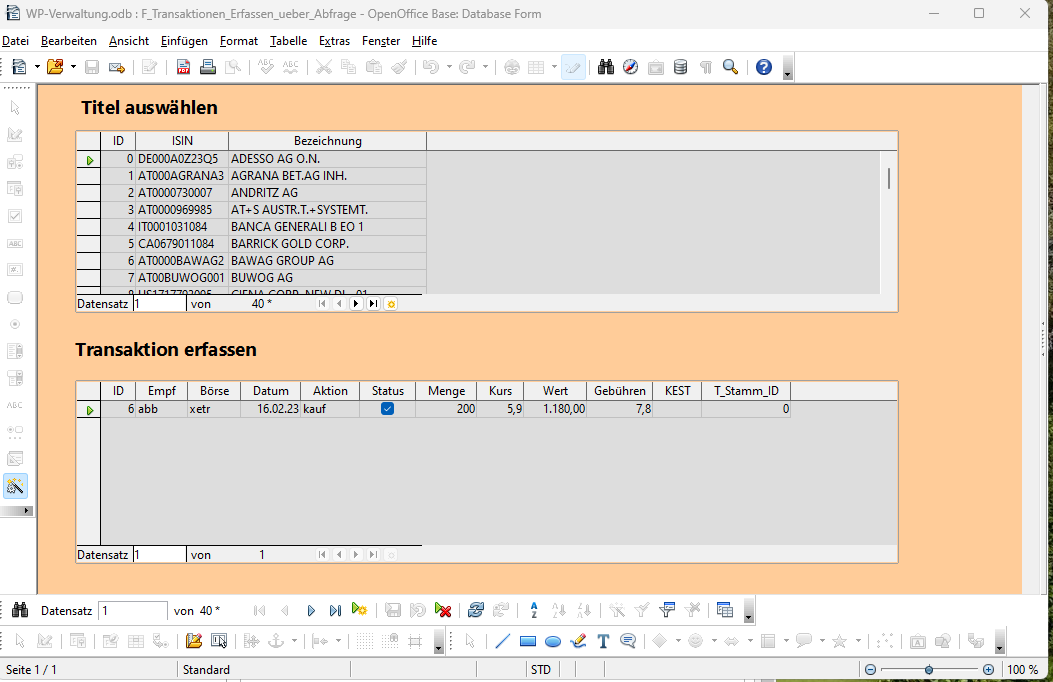
Task: Expand the Undo history dropdown arrow
Action: coord(449,67)
